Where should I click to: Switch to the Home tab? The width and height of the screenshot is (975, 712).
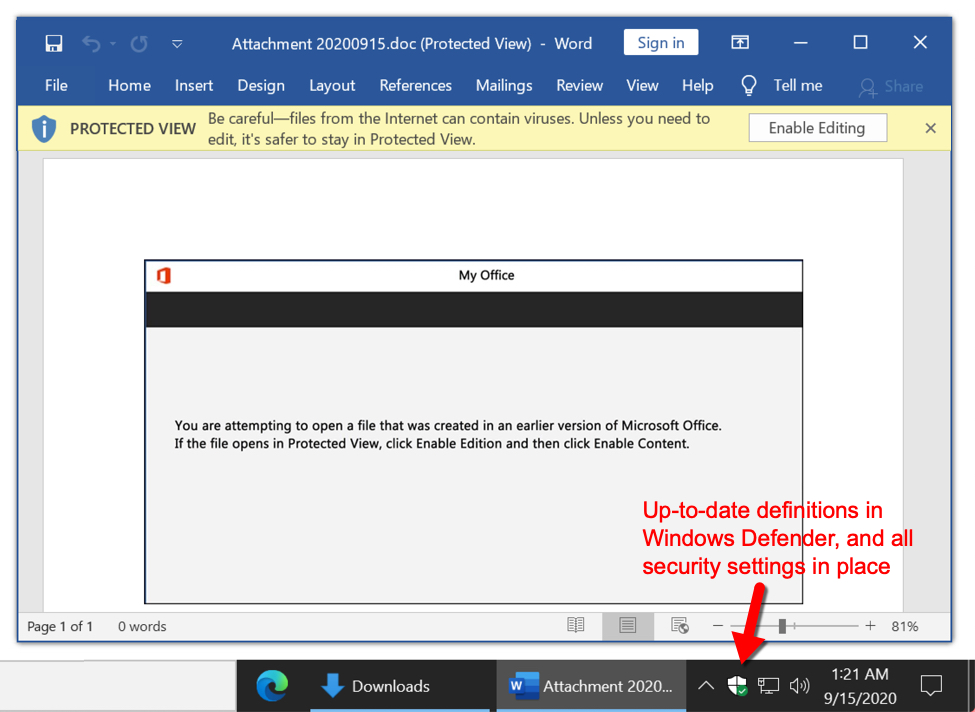coord(129,85)
